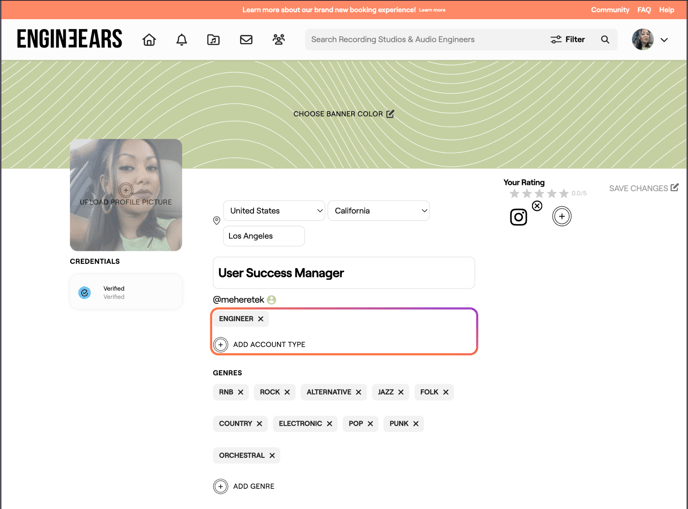Open the FAQ link
688x509 pixels.
click(644, 10)
